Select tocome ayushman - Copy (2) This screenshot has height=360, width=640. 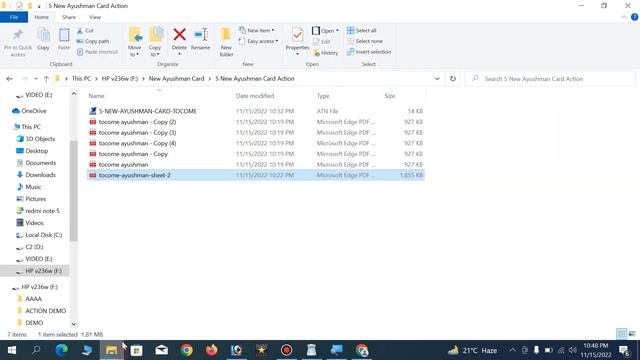pyautogui.click(x=256, y=122)
